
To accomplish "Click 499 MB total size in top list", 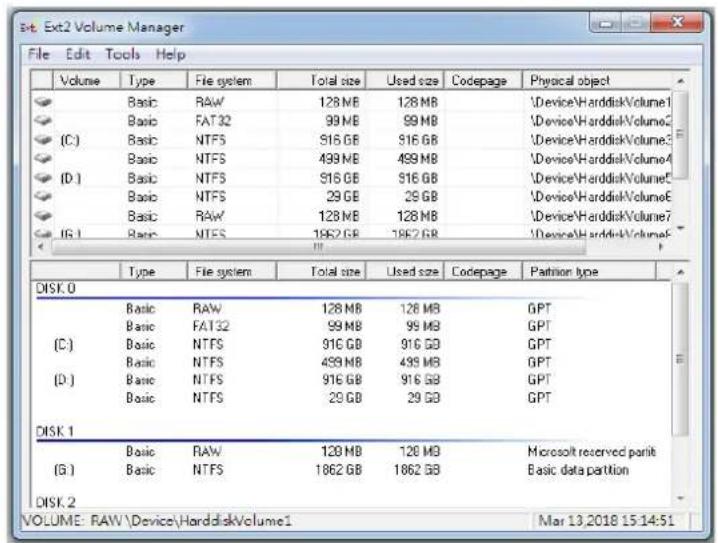I will click(339, 159).
